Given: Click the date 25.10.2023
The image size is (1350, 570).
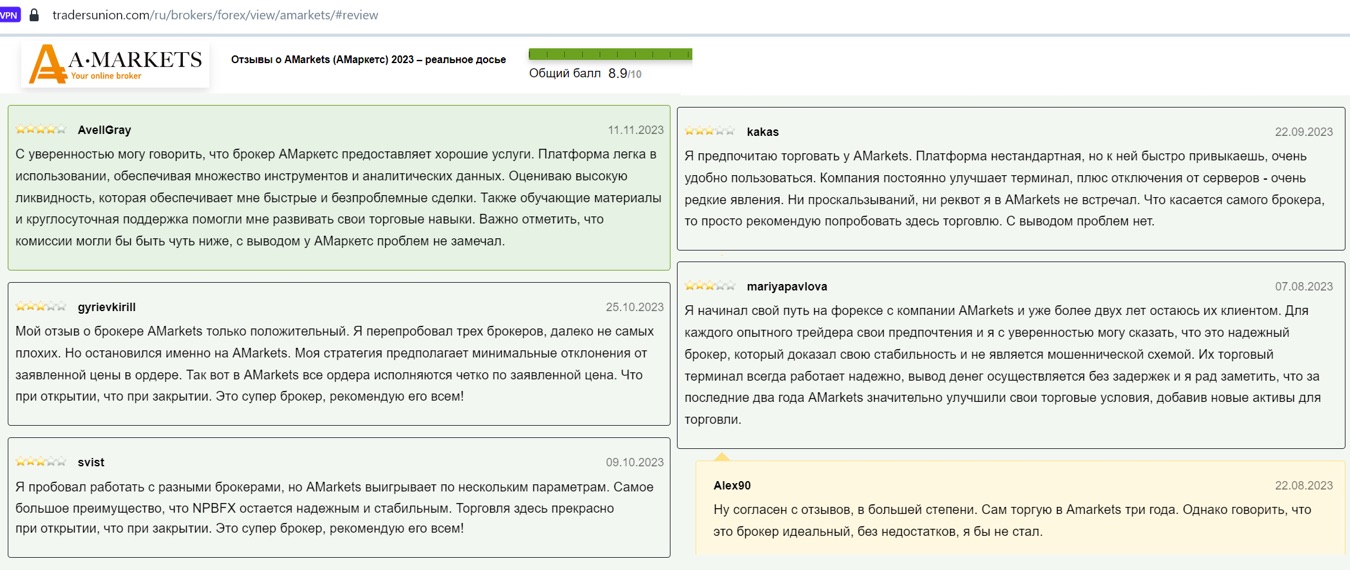Looking at the screenshot, I should point(634,307).
